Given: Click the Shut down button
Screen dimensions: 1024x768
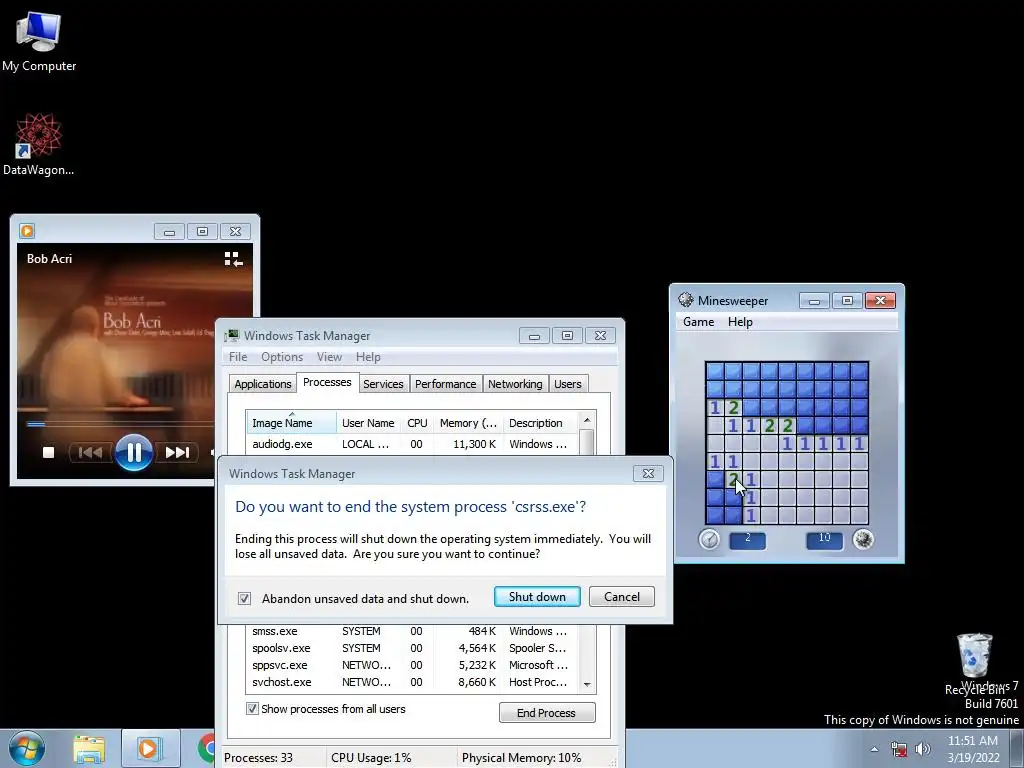Looking at the screenshot, I should (537, 596).
